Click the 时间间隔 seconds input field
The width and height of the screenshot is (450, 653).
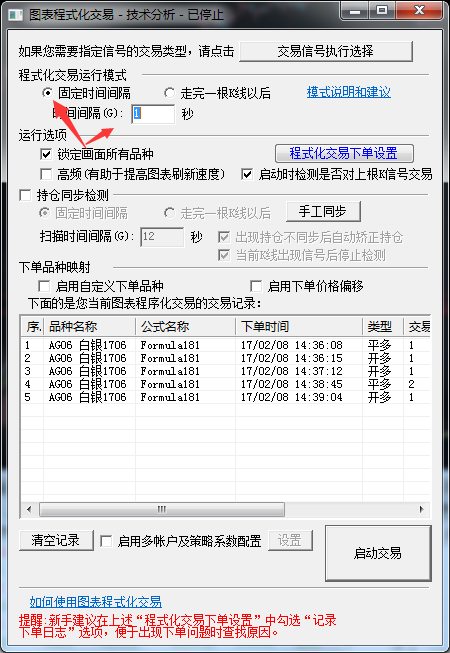pos(153,114)
